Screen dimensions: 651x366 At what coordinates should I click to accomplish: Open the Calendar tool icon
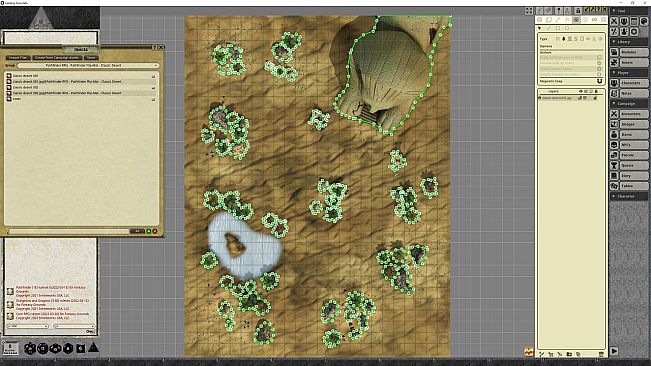click(x=634, y=21)
